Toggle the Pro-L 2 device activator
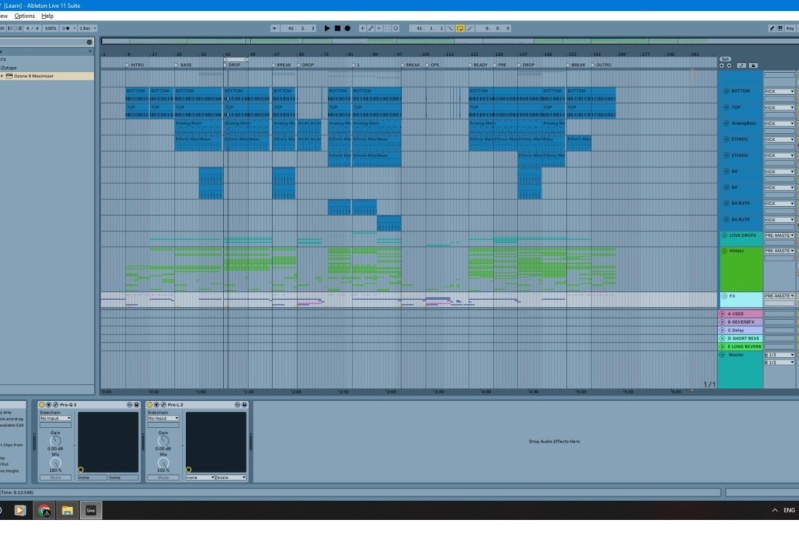This screenshot has width=799, height=540. (x=150, y=405)
